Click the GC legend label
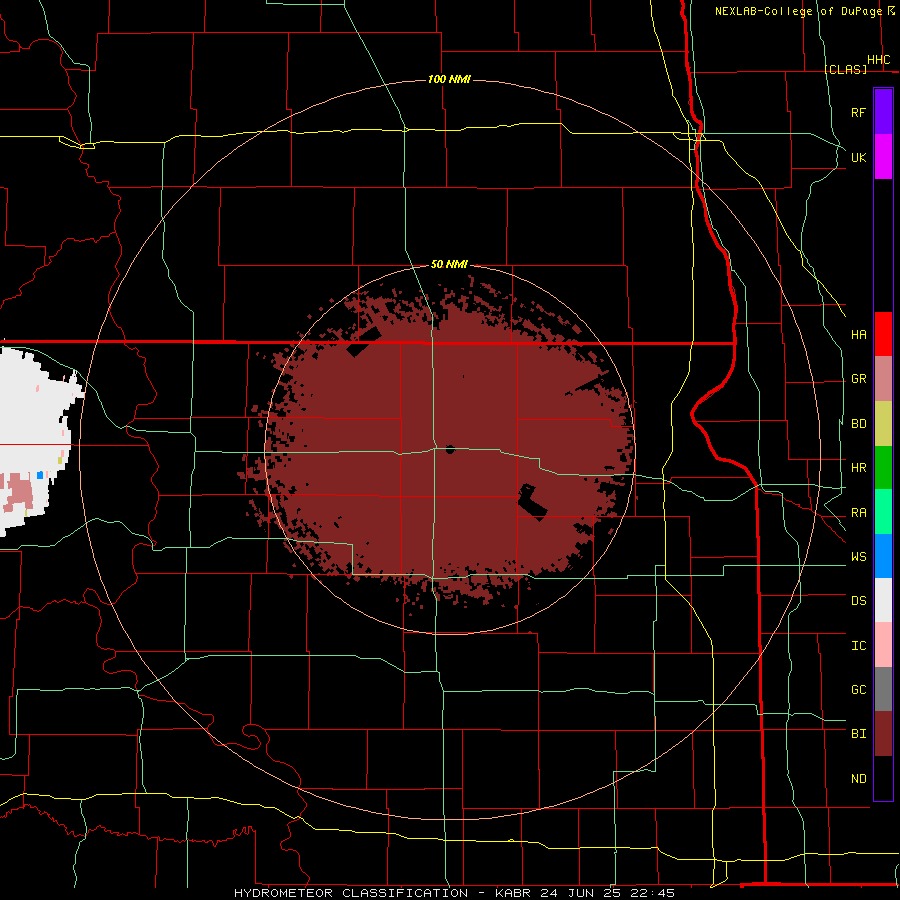This screenshot has width=900, height=900. 858,690
